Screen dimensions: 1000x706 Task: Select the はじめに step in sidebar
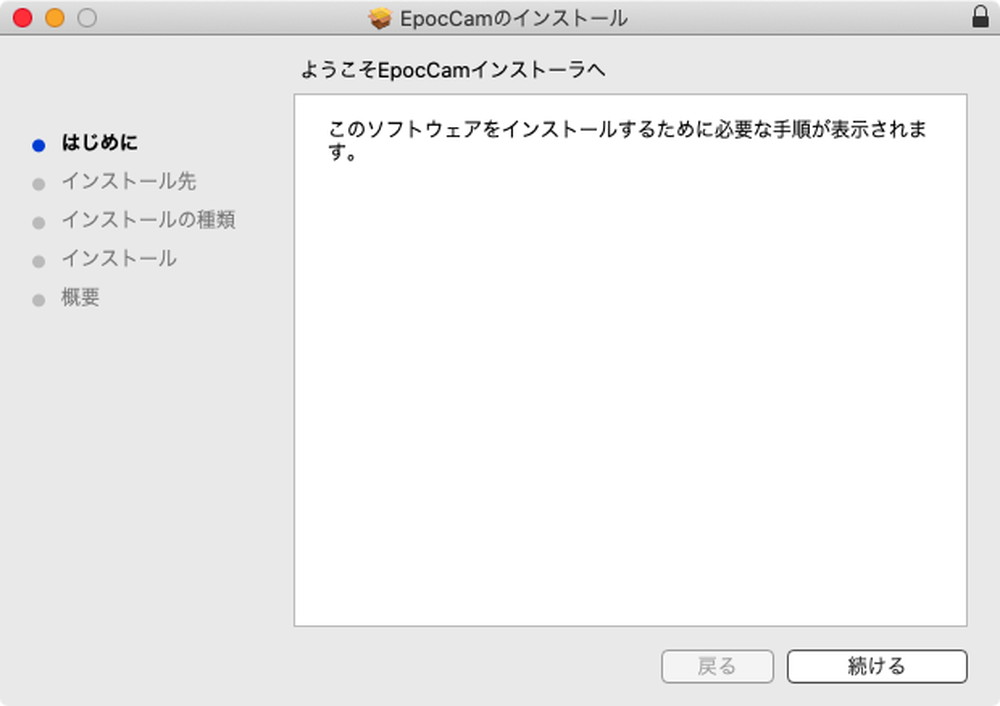tap(99, 142)
